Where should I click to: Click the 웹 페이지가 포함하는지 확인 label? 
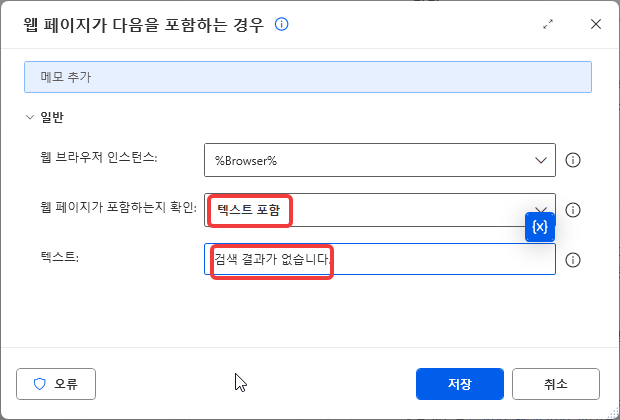pyautogui.click(x=118, y=207)
